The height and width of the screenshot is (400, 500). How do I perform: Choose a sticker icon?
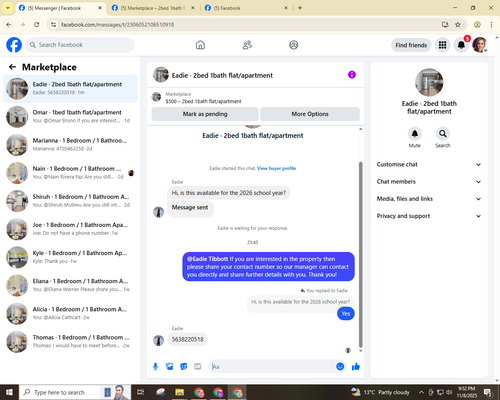coord(184,367)
